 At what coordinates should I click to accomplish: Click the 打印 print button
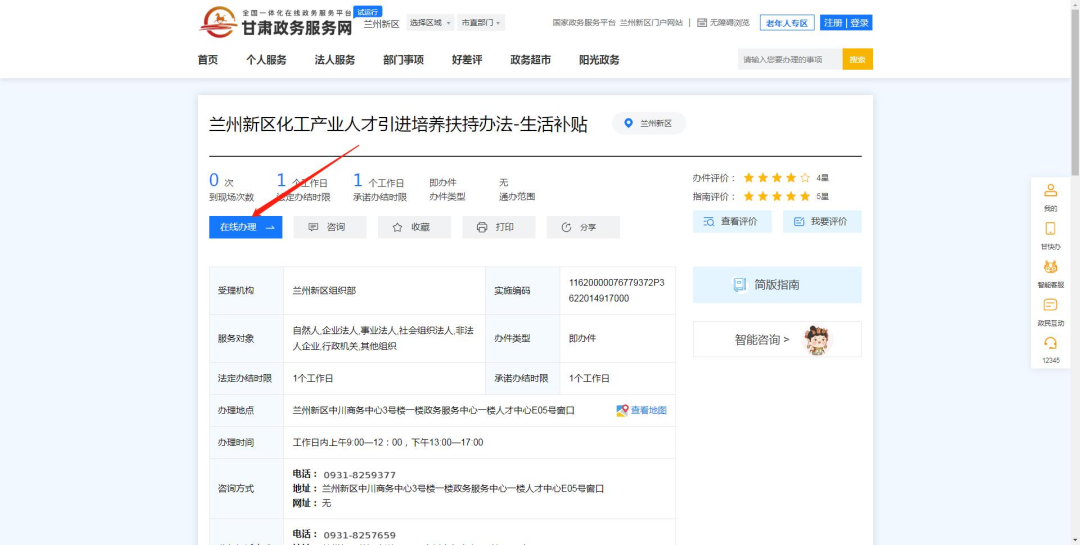pyautogui.click(x=498, y=227)
